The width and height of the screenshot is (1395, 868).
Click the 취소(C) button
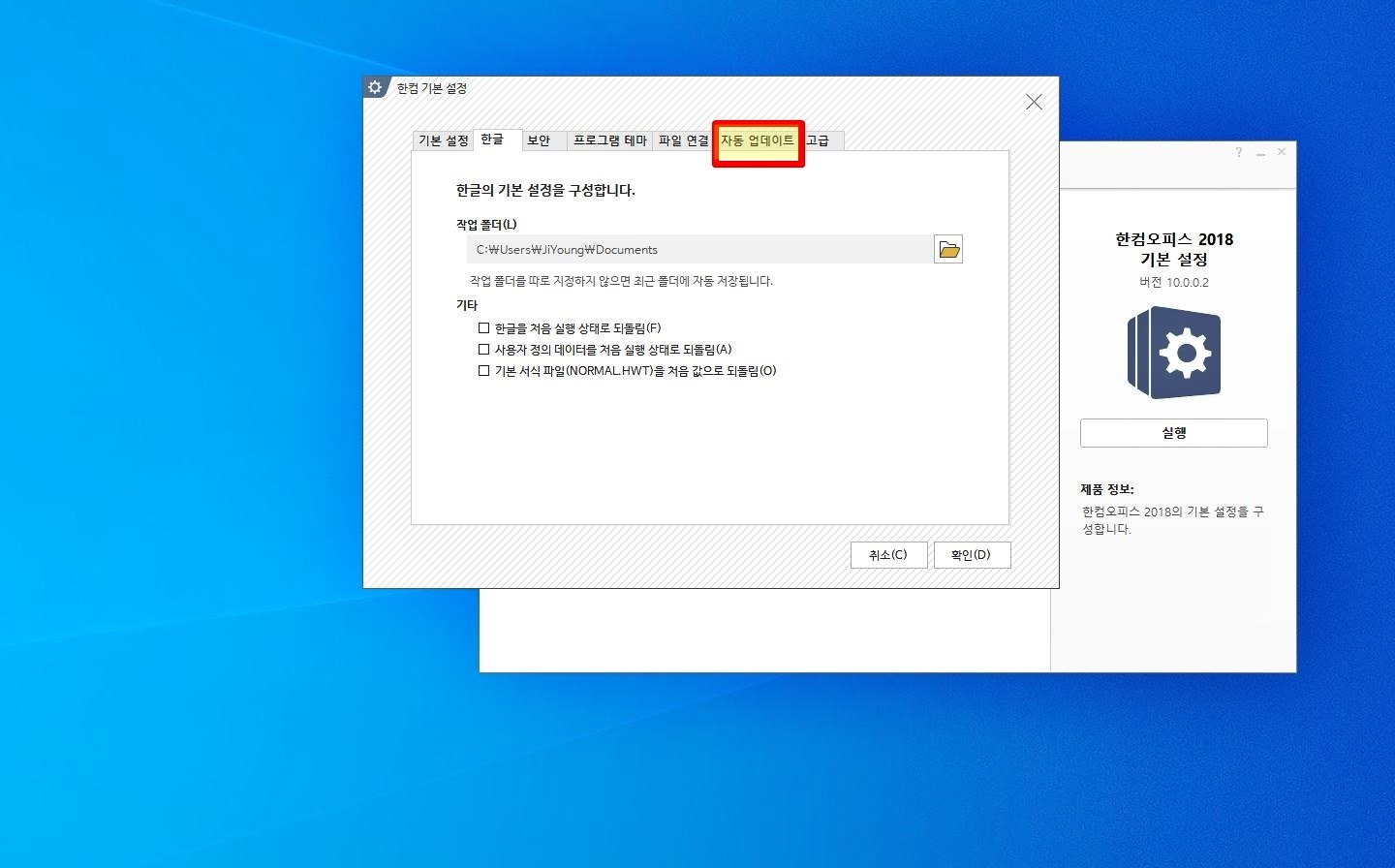coord(888,555)
